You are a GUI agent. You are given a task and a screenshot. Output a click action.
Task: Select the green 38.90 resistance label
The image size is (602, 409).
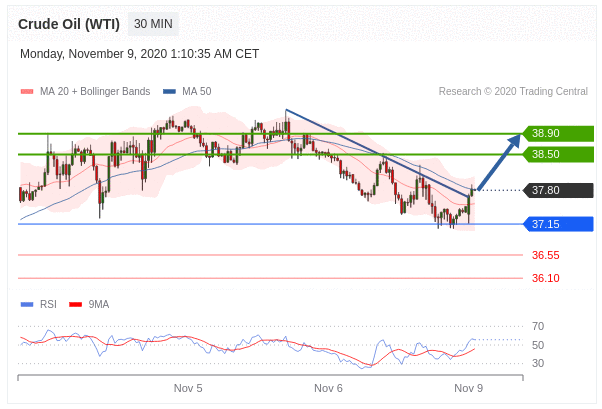[558, 133]
